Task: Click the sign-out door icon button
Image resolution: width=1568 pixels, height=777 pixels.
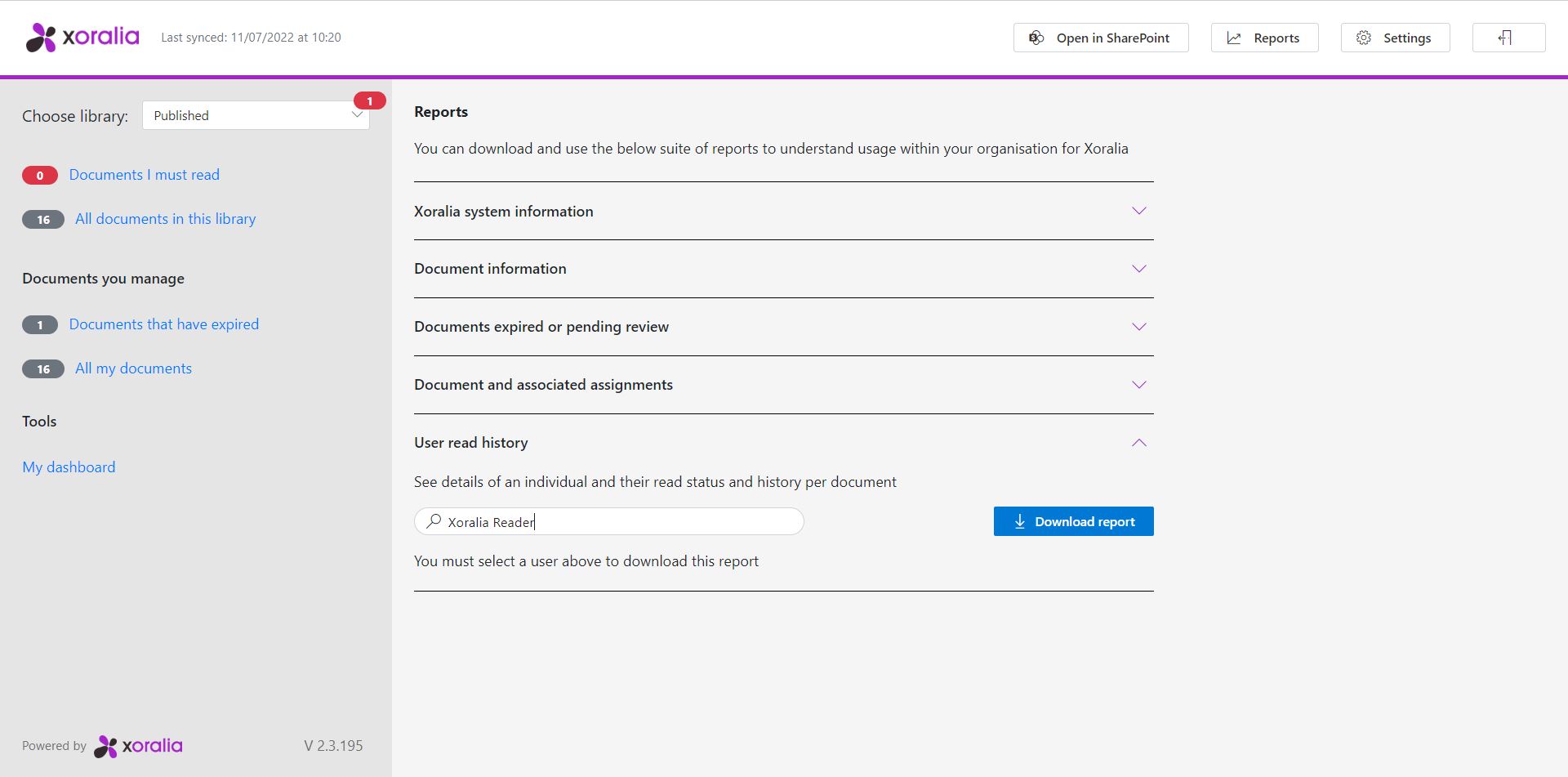Action: (x=1508, y=38)
